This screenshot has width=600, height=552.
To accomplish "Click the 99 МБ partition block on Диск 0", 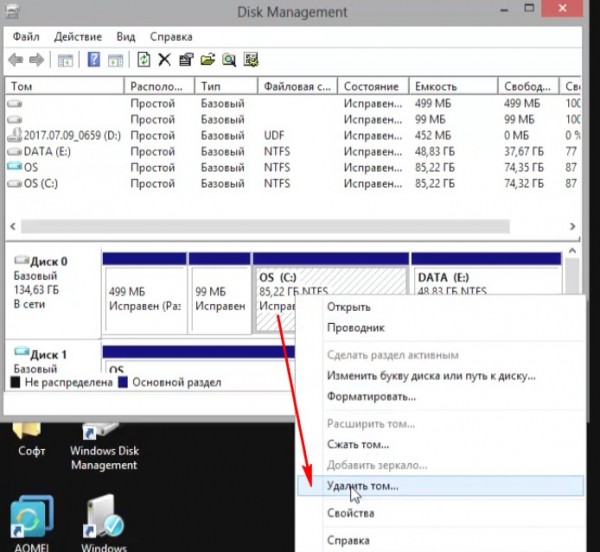I will tap(220, 293).
